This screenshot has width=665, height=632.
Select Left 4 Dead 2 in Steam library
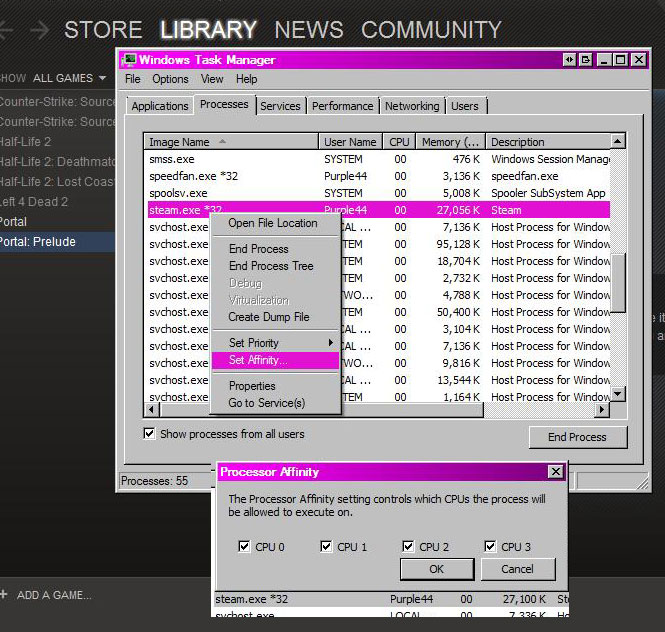pos(57,201)
